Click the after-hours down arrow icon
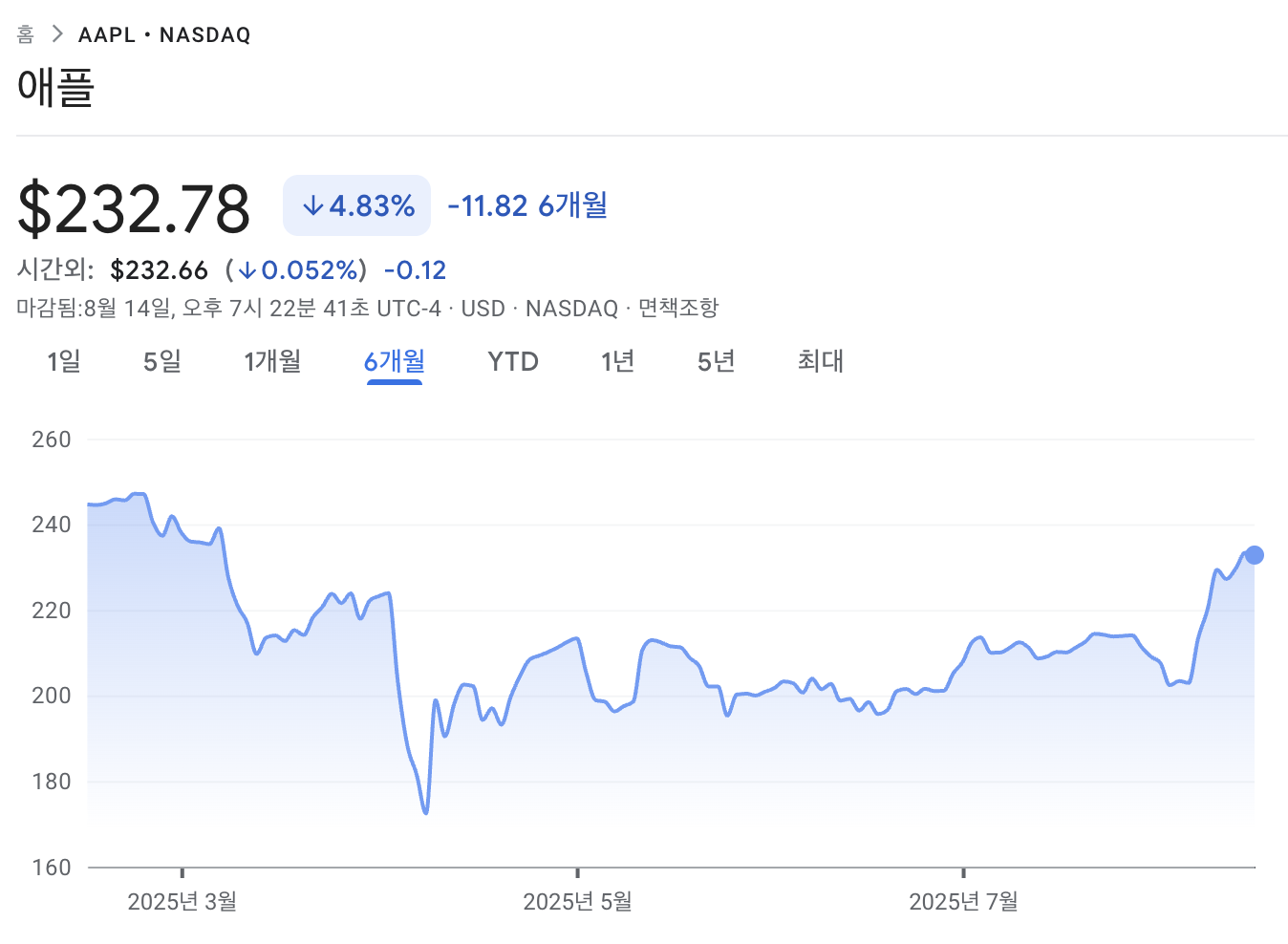The width and height of the screenshot is (1288, 944). 247,270
